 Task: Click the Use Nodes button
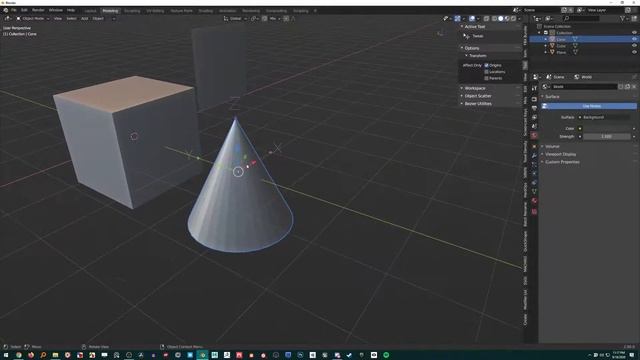coord(589,106)
